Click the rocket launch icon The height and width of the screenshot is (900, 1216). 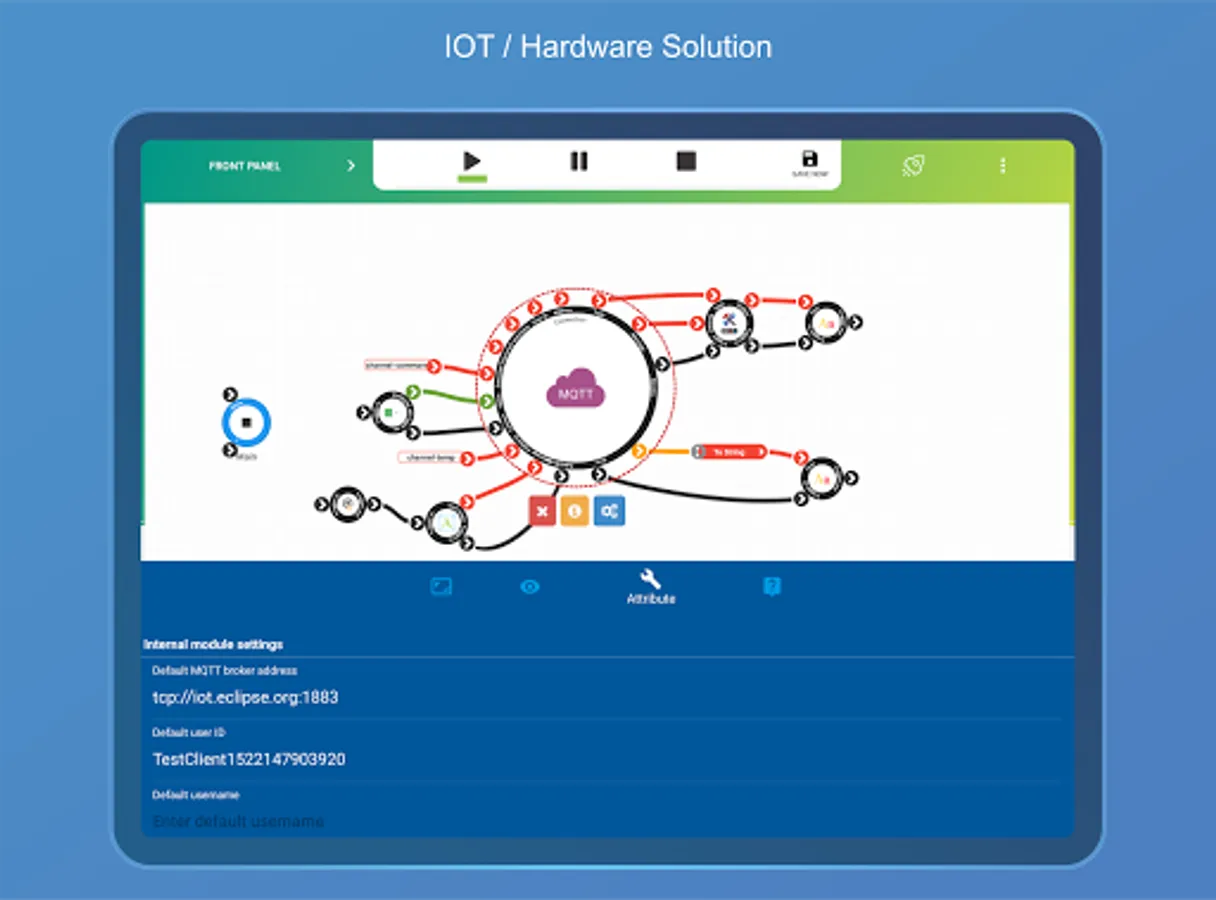tap(913, 166)
